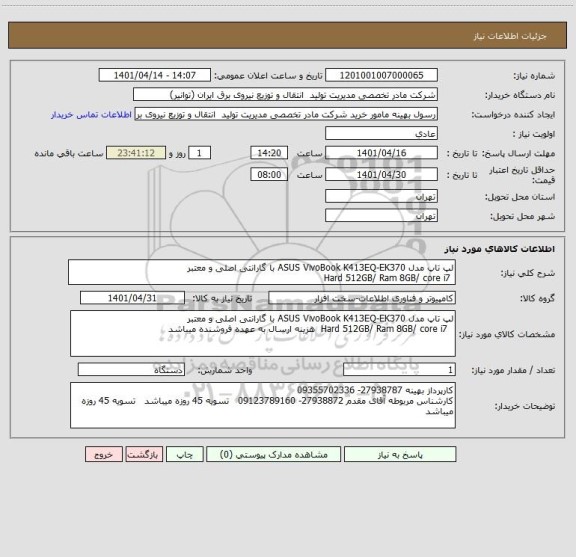576x557 pixels.
Task: Click the remaining days field showing 1
Action: coord(199,153)
